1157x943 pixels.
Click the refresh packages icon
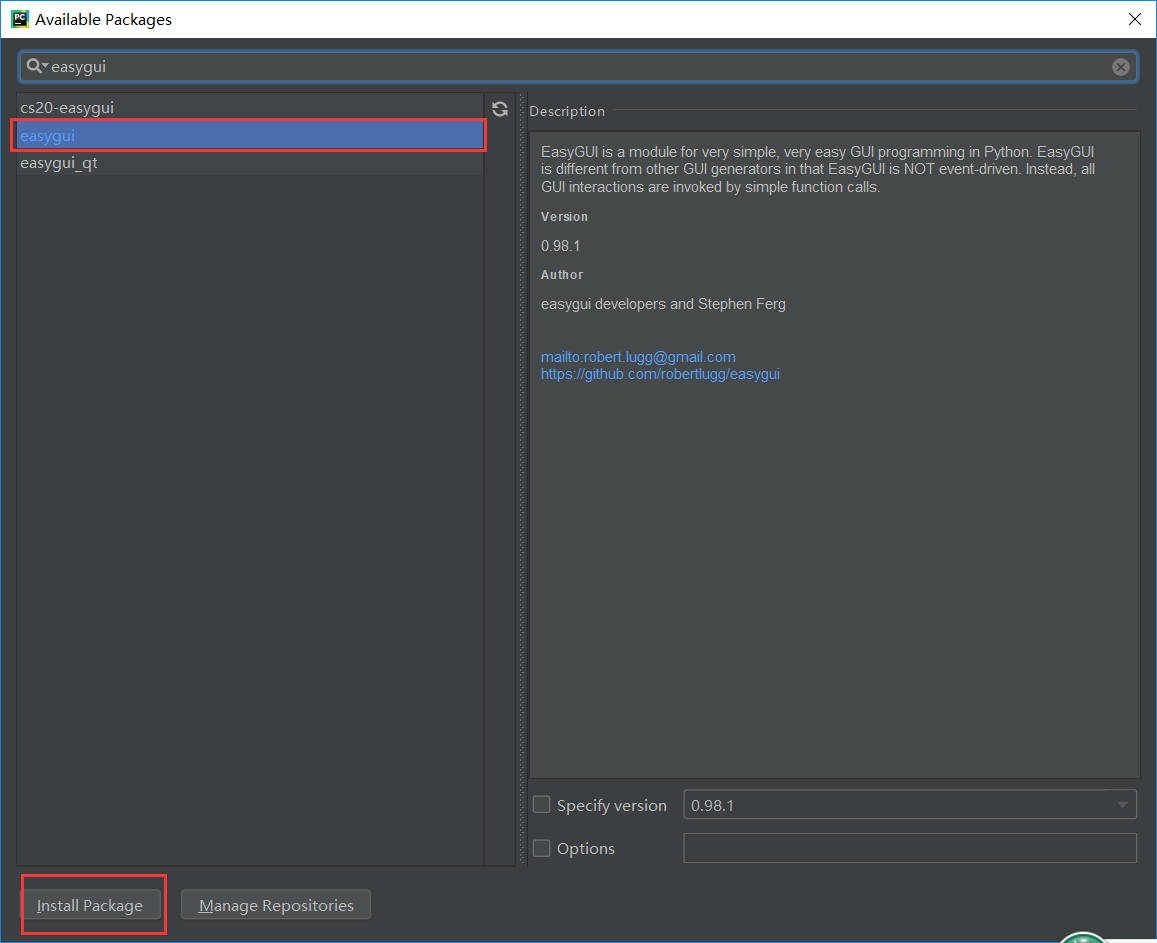(499, 109)
